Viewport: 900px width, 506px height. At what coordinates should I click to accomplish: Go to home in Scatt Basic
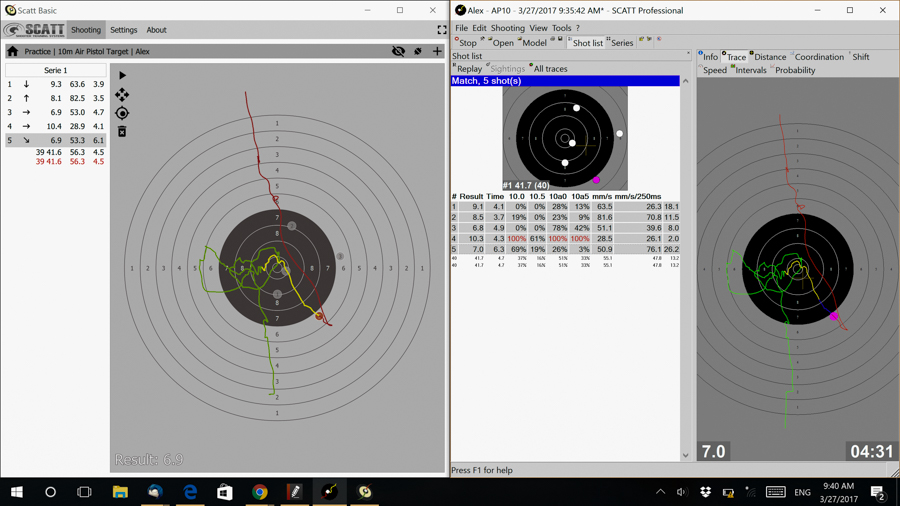13,51
